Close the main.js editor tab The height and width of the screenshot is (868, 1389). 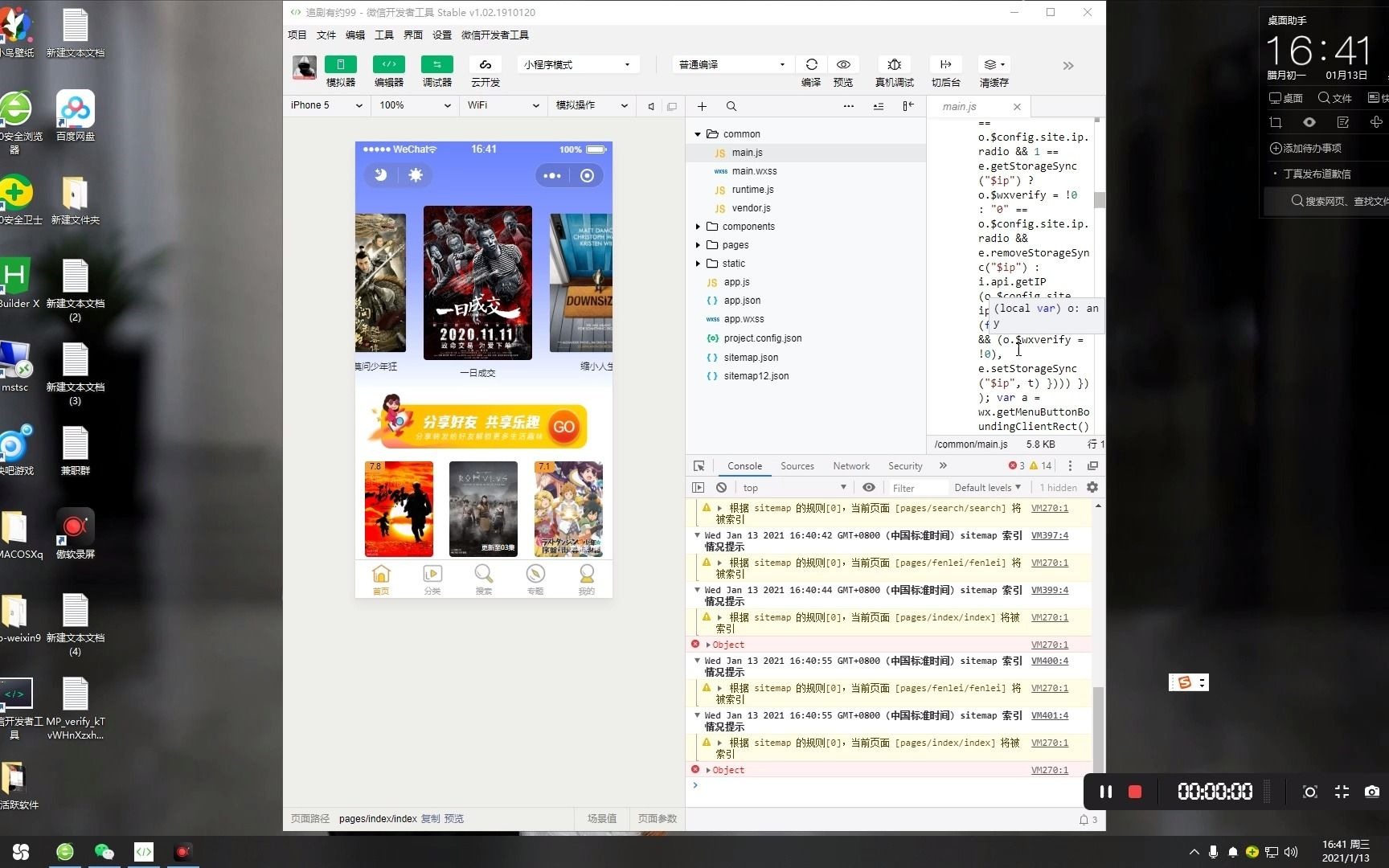click(1017, 107)
